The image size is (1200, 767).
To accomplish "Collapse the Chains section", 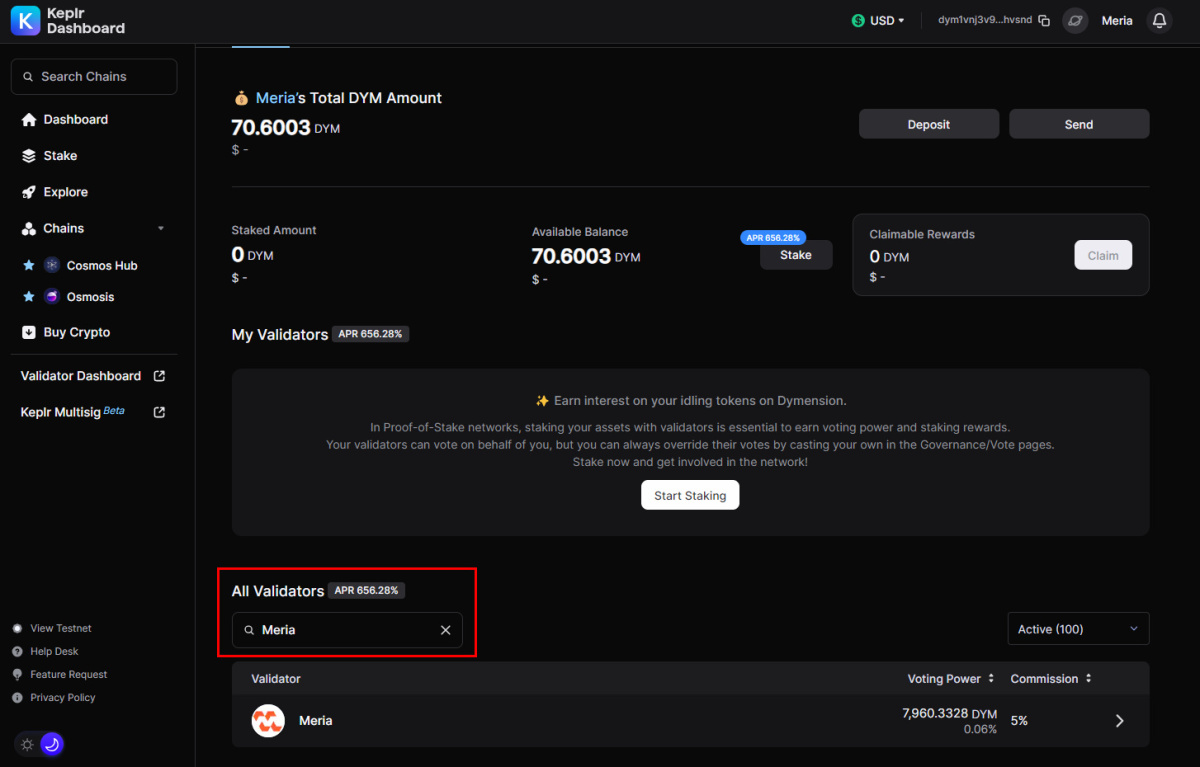I will [161, 229].
